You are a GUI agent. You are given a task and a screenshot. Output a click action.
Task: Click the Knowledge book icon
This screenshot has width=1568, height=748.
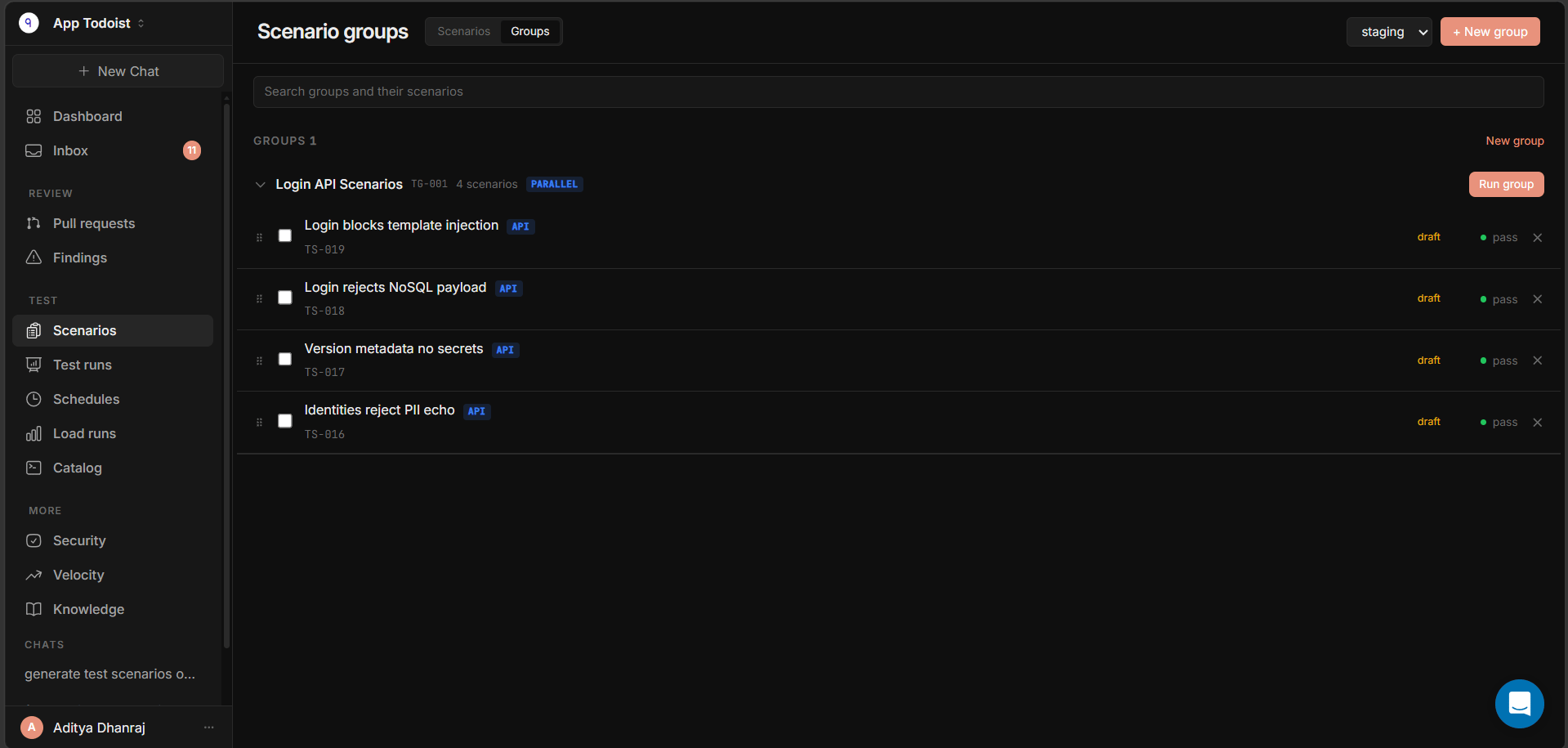pyautogui.click(x=34, y=609)
